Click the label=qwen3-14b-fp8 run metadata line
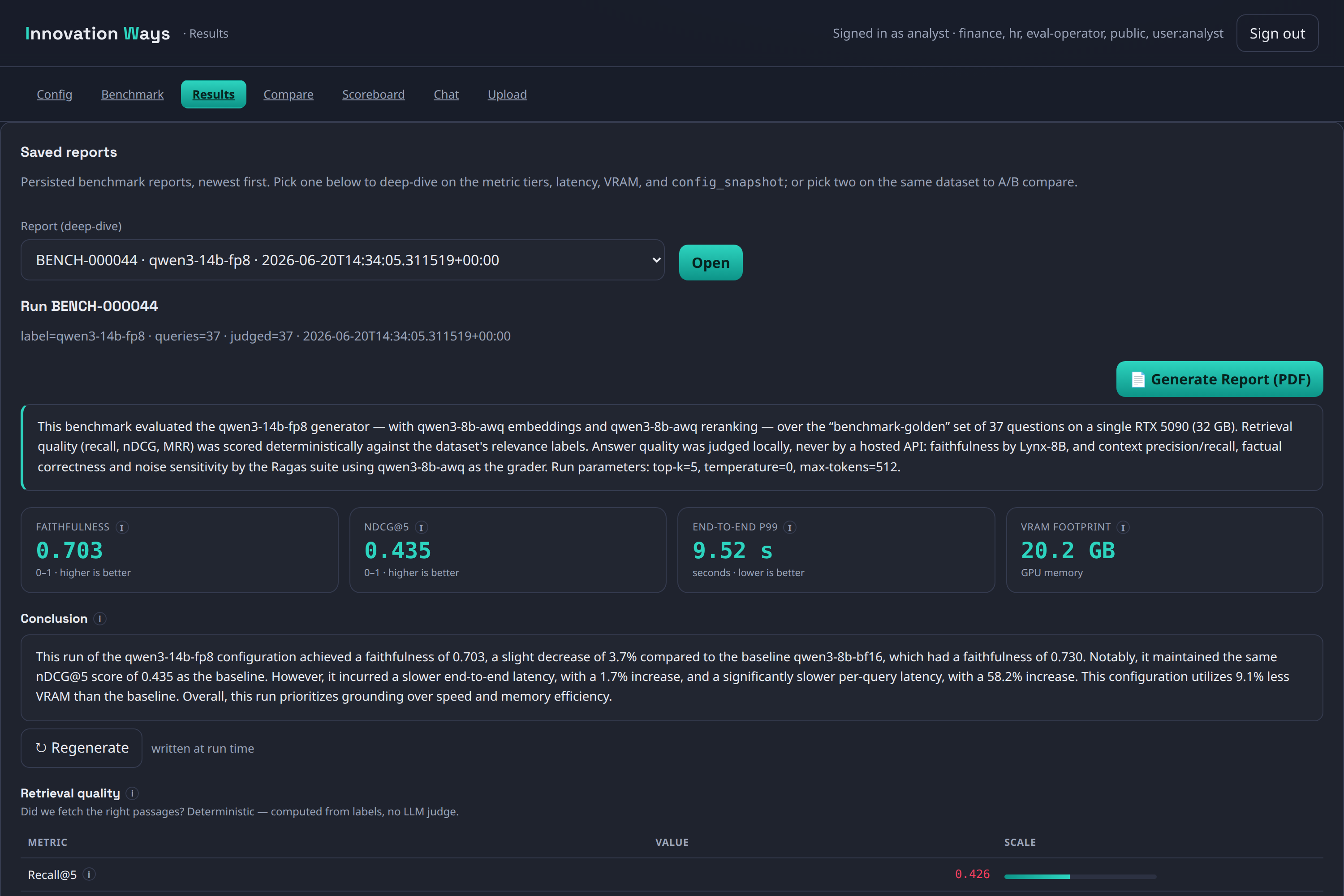The image size is (1344, 896). tap(266, 336)
